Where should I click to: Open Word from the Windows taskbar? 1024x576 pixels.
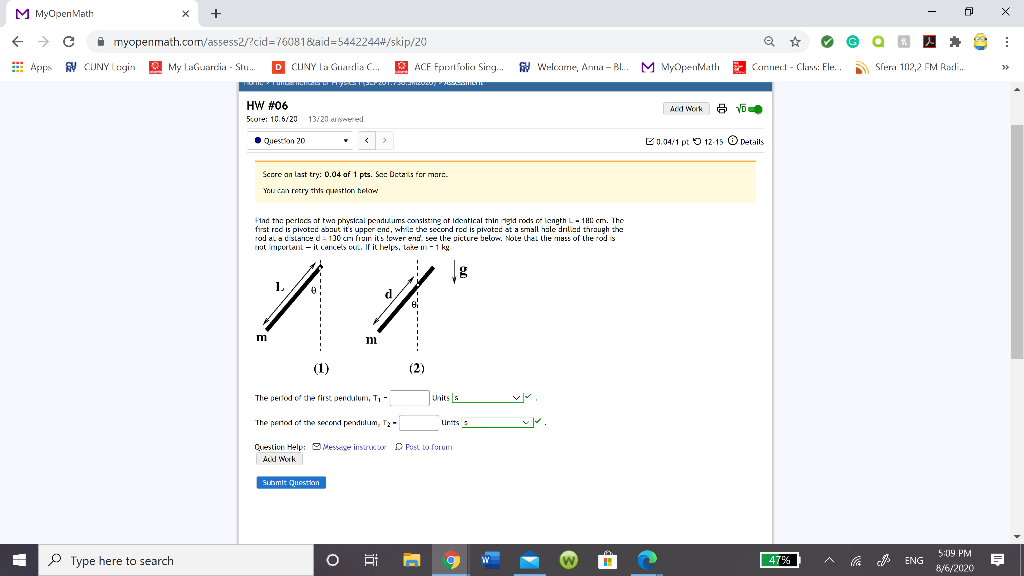[x=489, y=561]
